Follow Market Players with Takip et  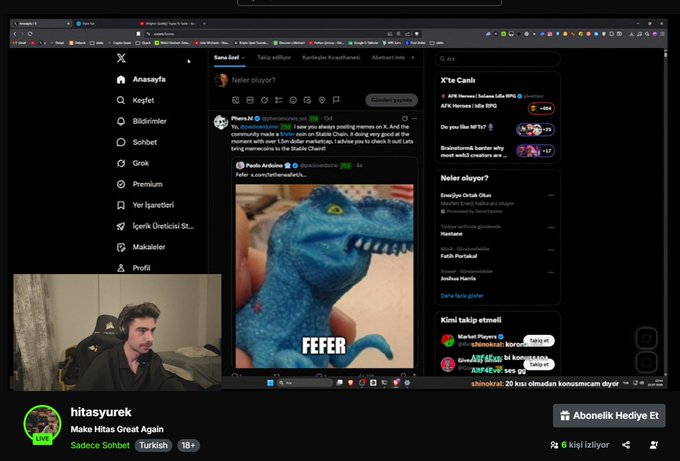tap(539, 340)
